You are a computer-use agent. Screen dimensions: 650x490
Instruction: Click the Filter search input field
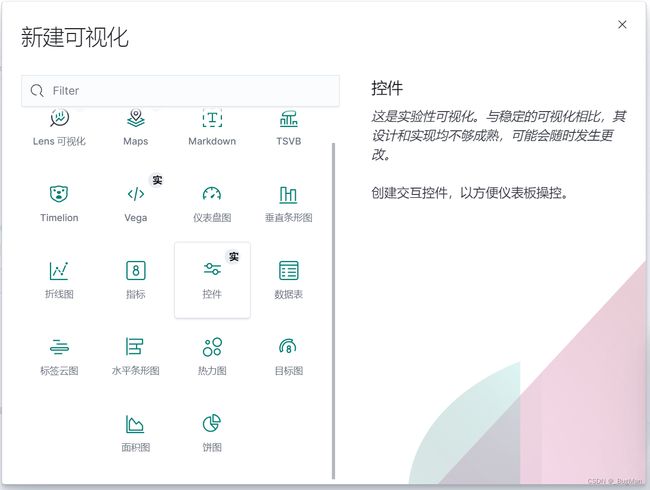190,91
